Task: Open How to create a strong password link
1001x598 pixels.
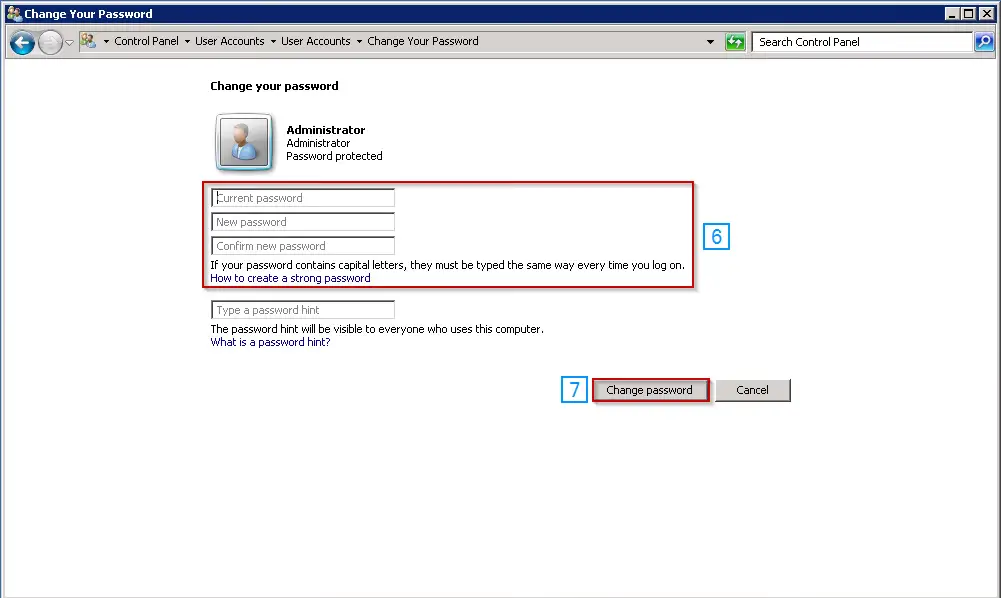Action: [x=290, y=278]
